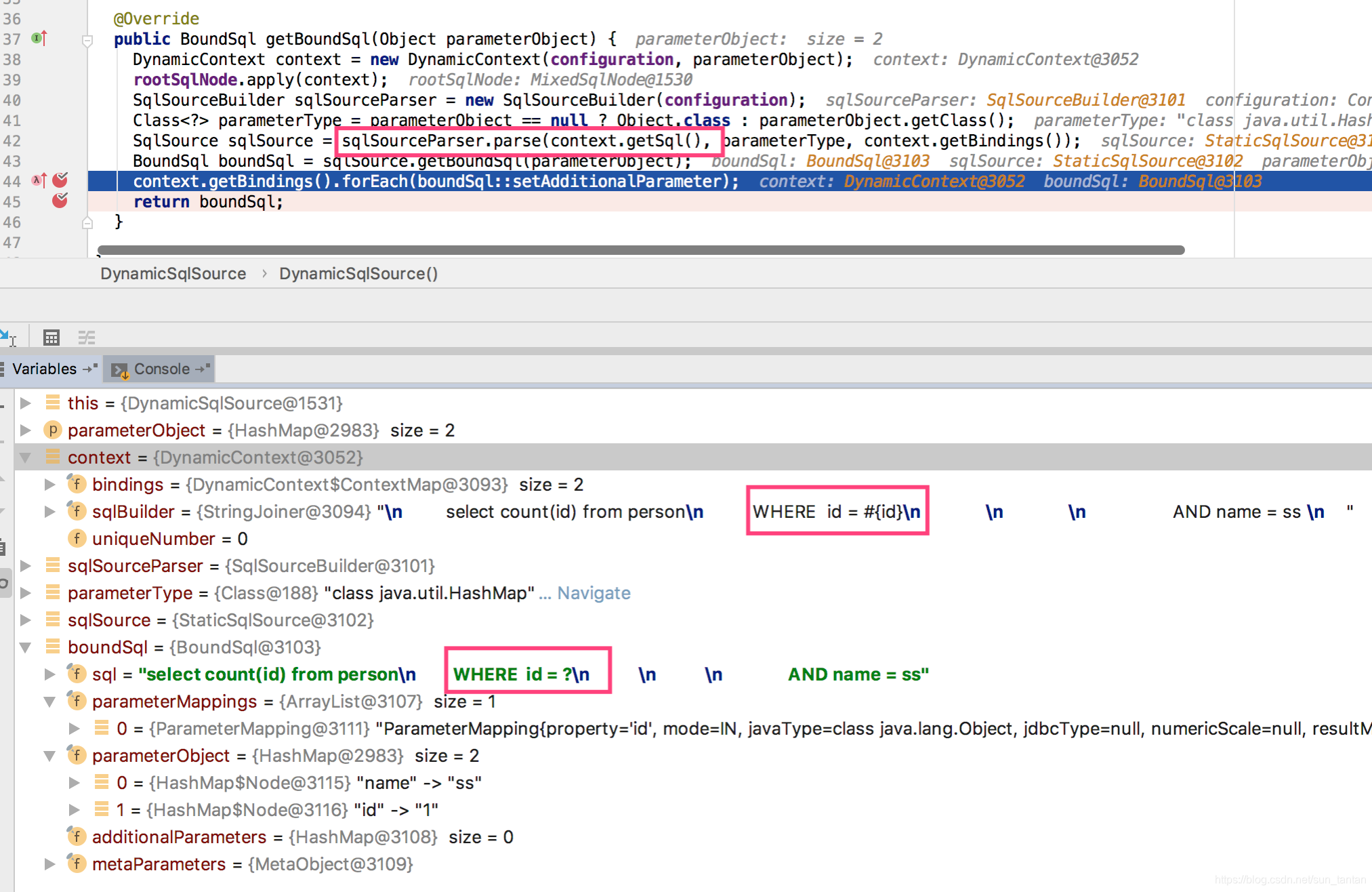Image resolution: width=1372 pixels, height=892 pixels.
Task: Expand top-level parameterObject HashMap@2983 size = 2 node
Action: pyautogui.click(x=26, y=430)
